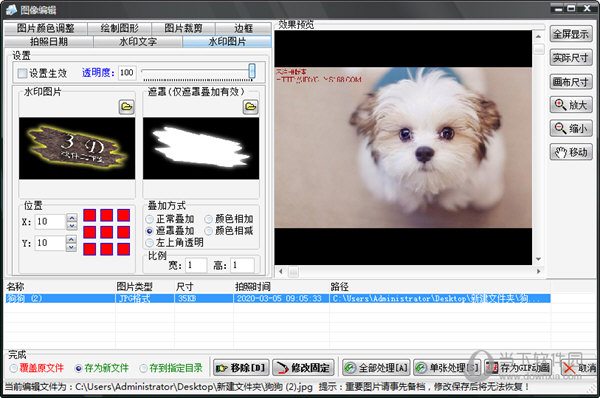
Task: Switch to 水印文字 tab
Action: [138, 41]
